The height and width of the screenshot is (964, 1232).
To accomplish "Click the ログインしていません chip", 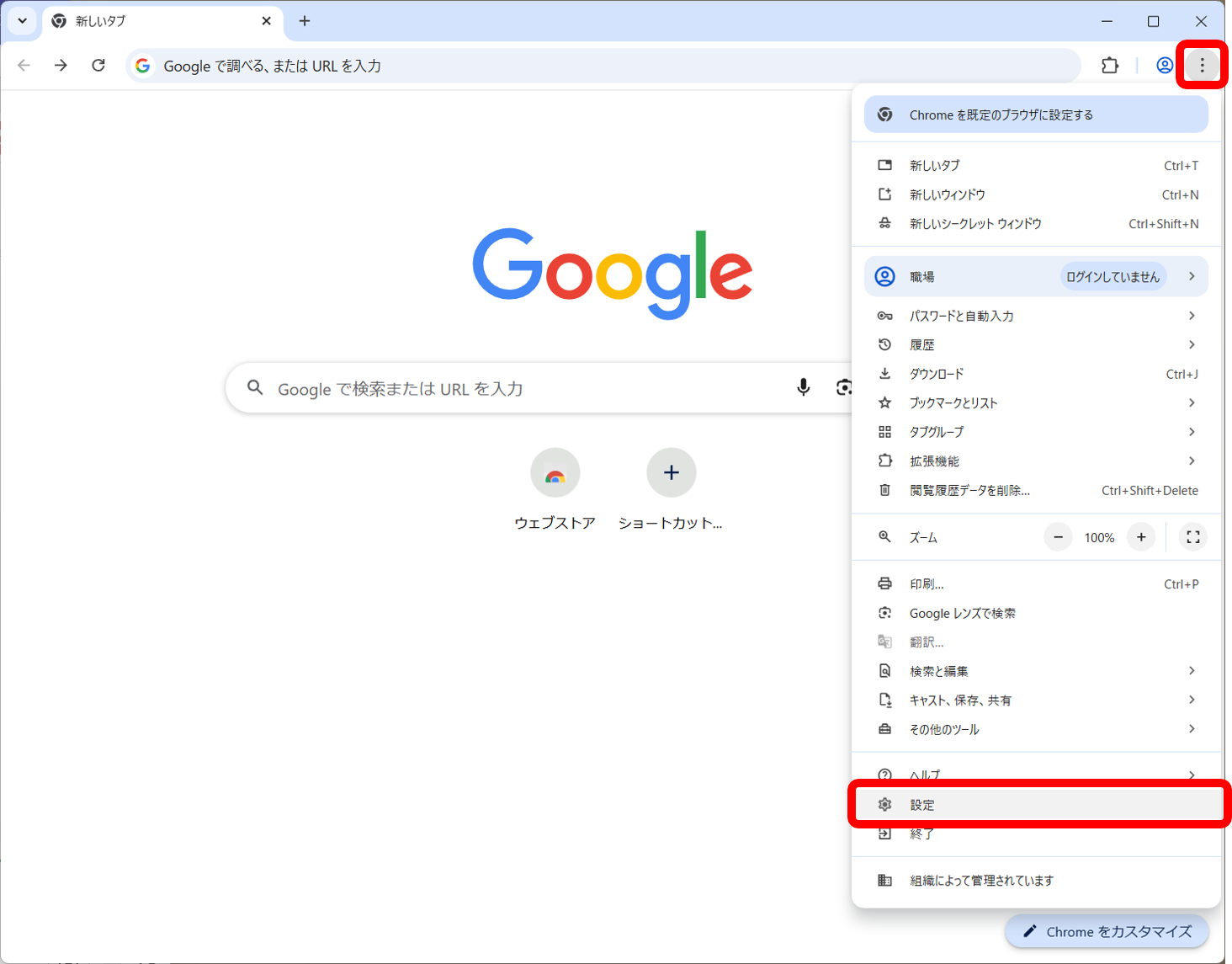I will (1113, 276).
